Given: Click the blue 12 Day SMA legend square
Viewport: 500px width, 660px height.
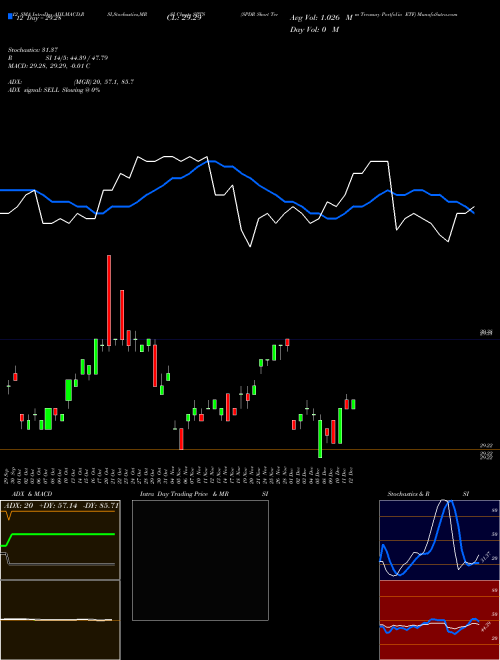Looking at the screenshot, I should (10, 16).
